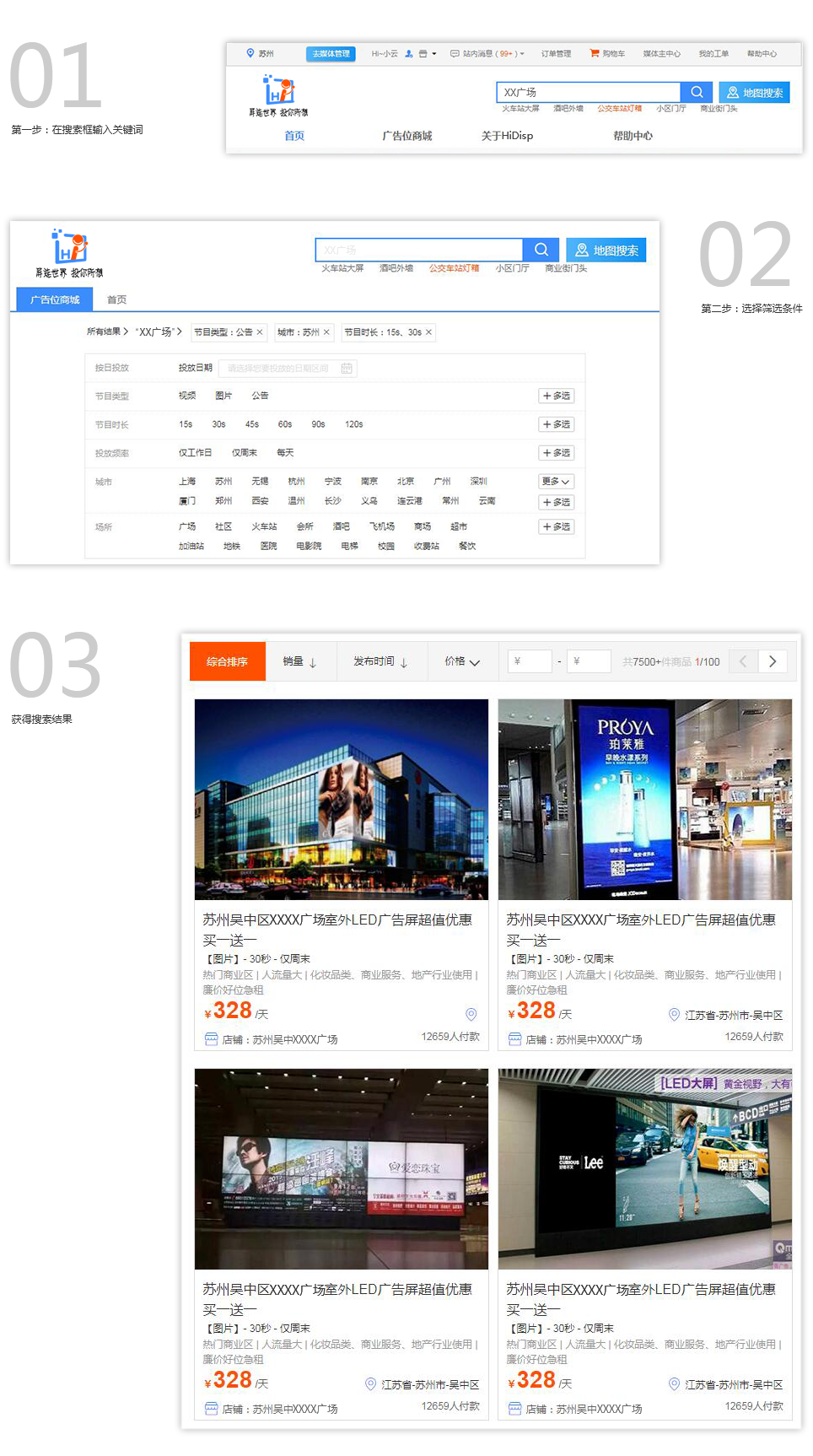Open the calendar icon in the 投放日期 field
813x1456 pixels.
click(347, 368)
